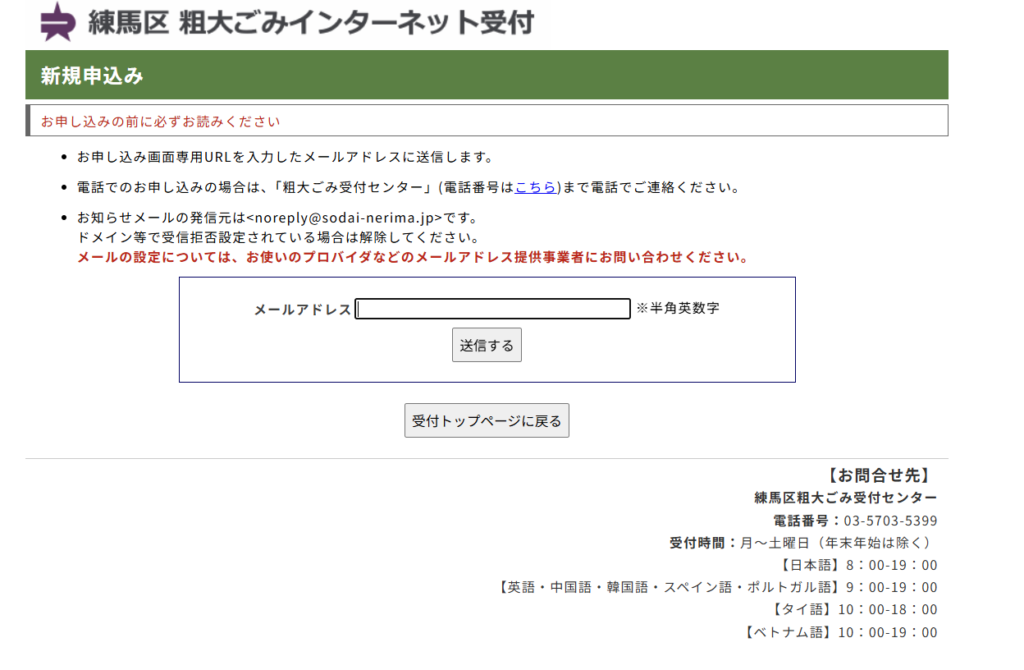Click the green 新規申込み header bar

click(486, 75)
